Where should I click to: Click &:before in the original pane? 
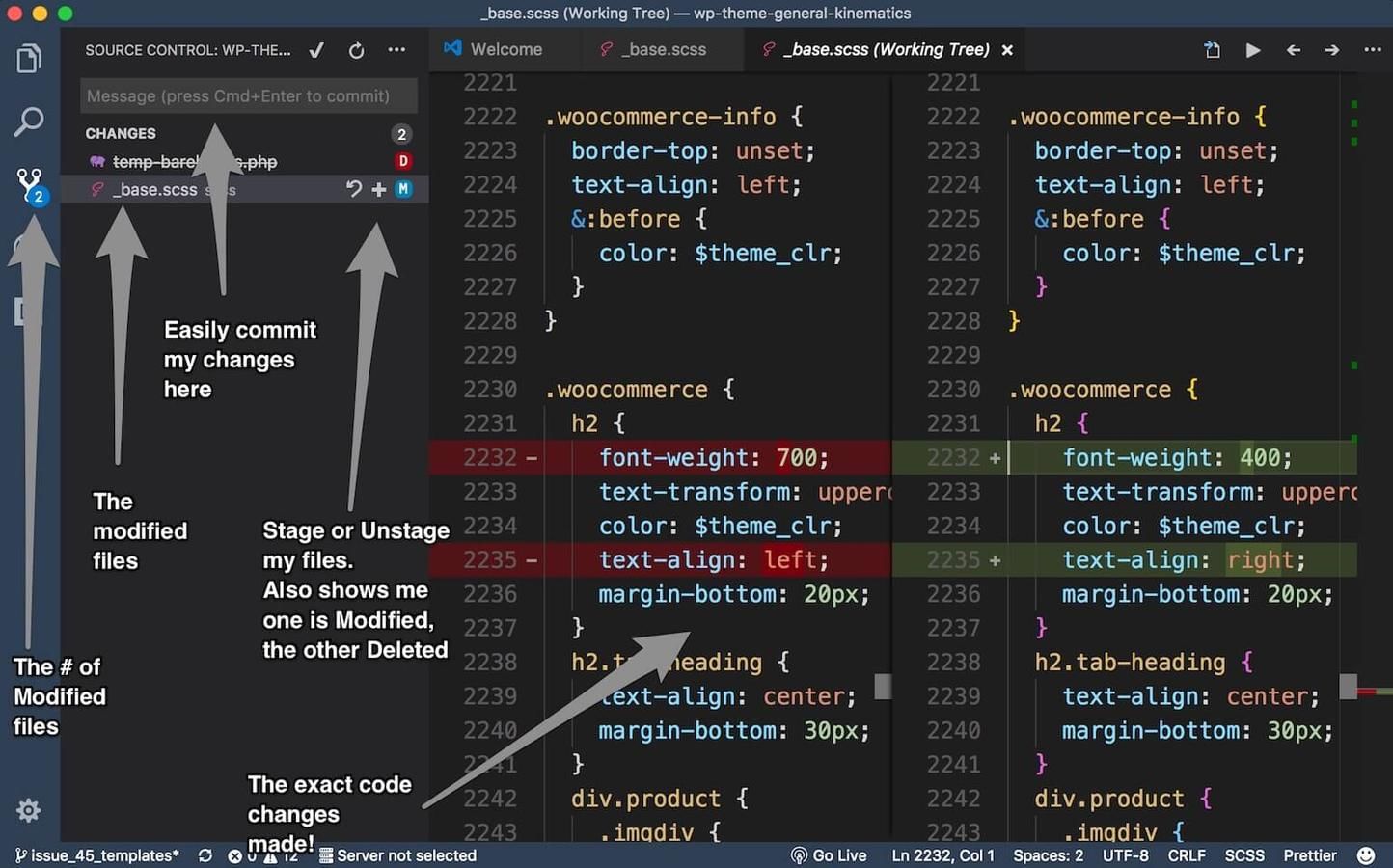click(625, 219)
